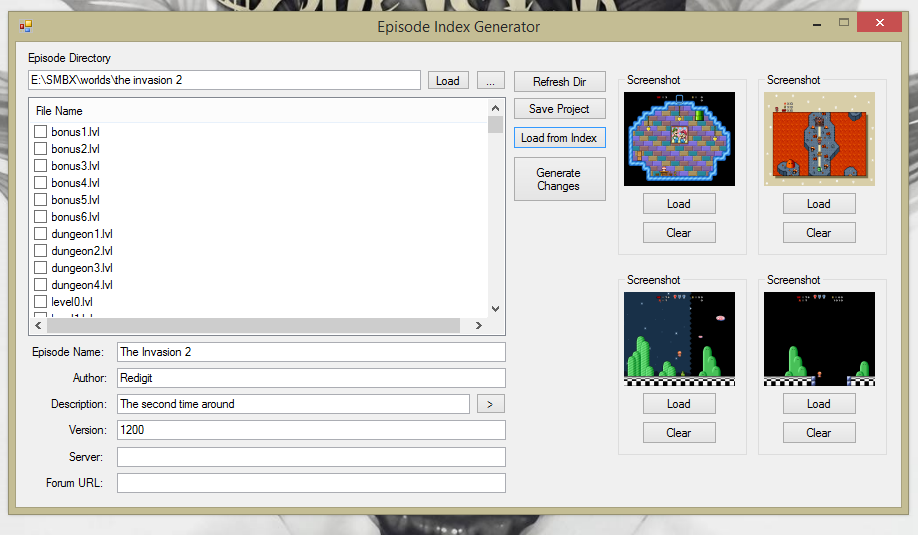This screenshot has height=535, width=918.
Task: Click the horizontal scrollbar thumb of the file list
Action: click(253, 325)
